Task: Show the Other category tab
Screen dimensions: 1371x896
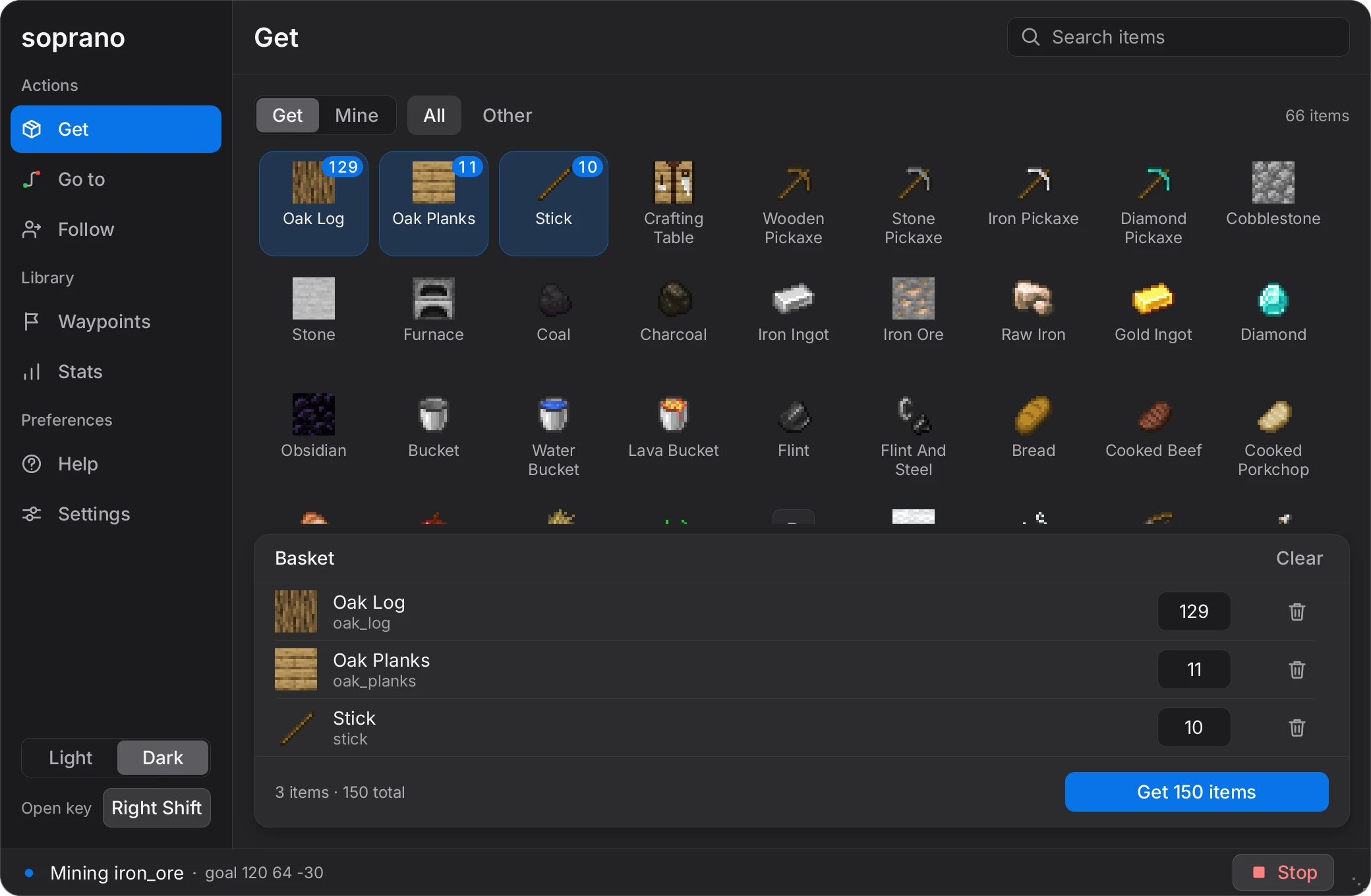Action: tap(507, 115)
